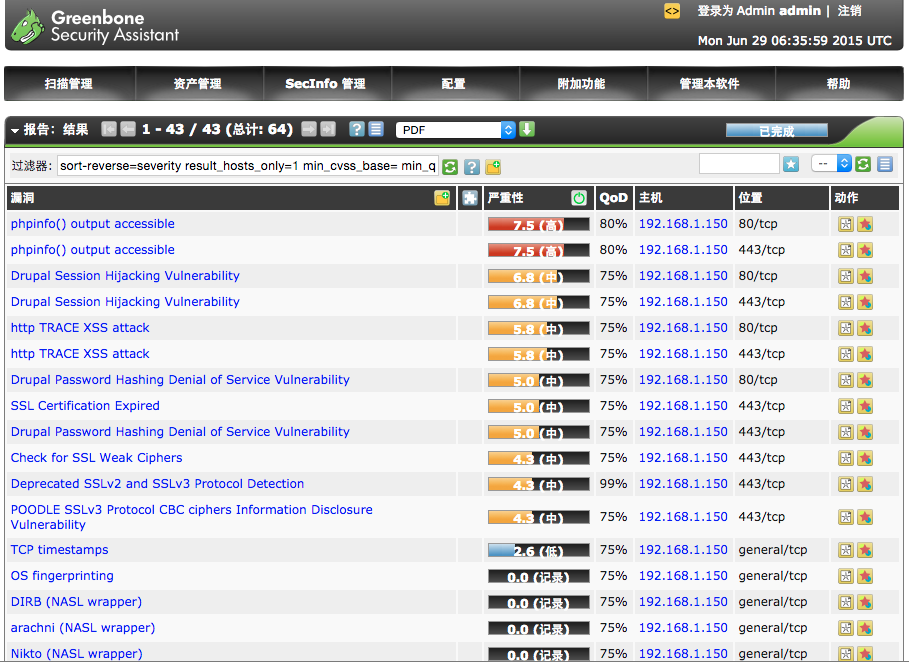Open 配置 menu
Image resolution: width=909 pixels, height=662 pixels.
pyautogui.click(x=453, y=84)
